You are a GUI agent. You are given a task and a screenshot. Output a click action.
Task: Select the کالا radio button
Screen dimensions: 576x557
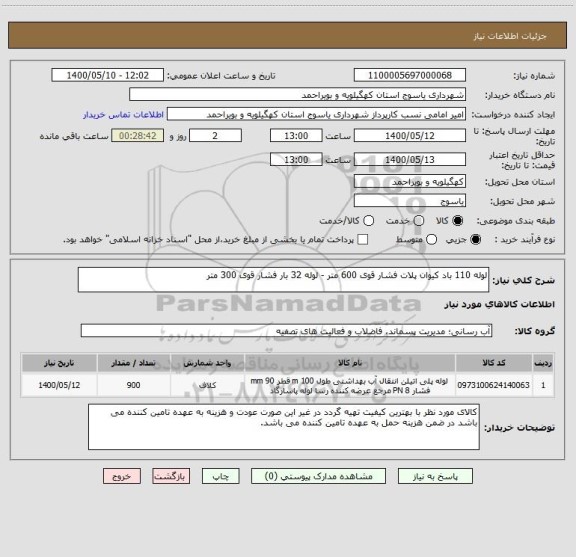coord(458,221)
